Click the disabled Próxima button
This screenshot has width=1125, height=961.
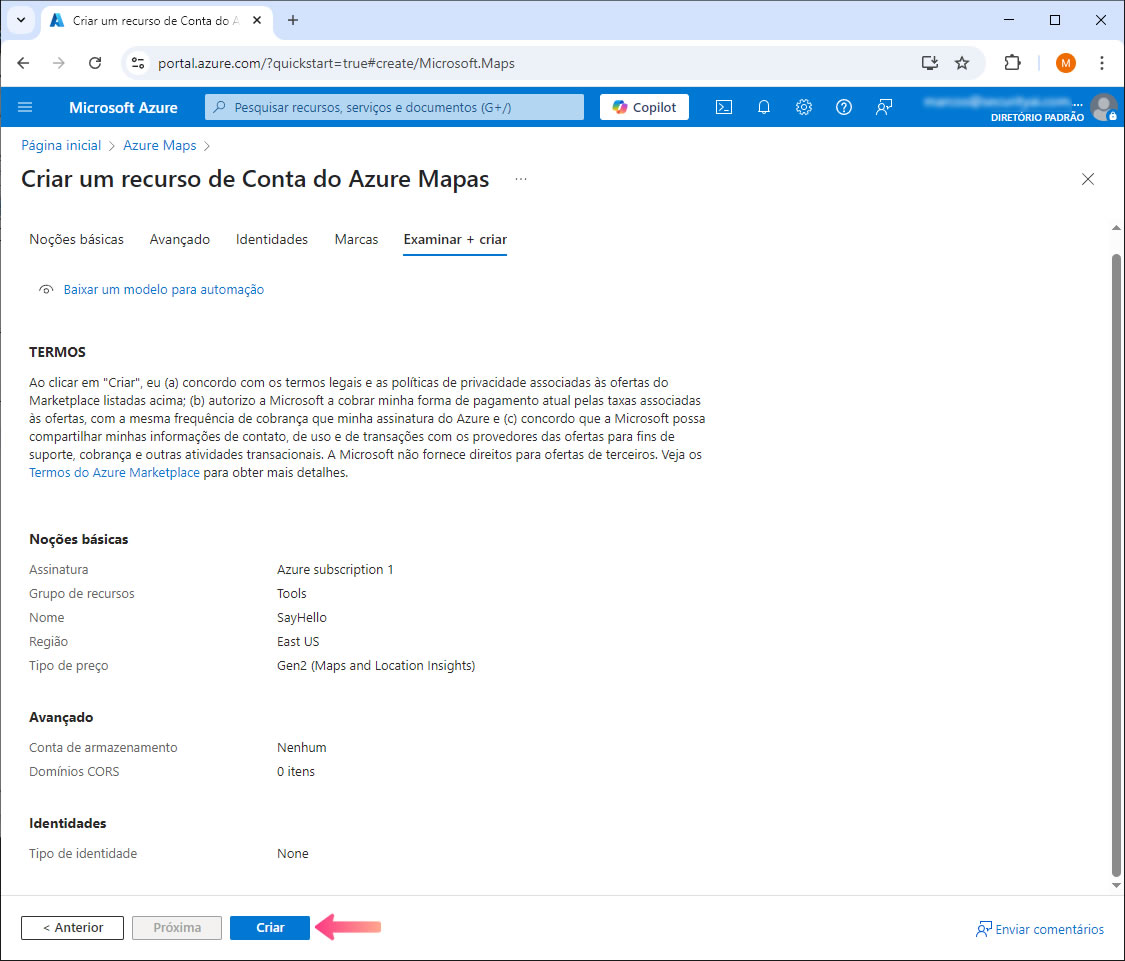[x=176, y=927]
